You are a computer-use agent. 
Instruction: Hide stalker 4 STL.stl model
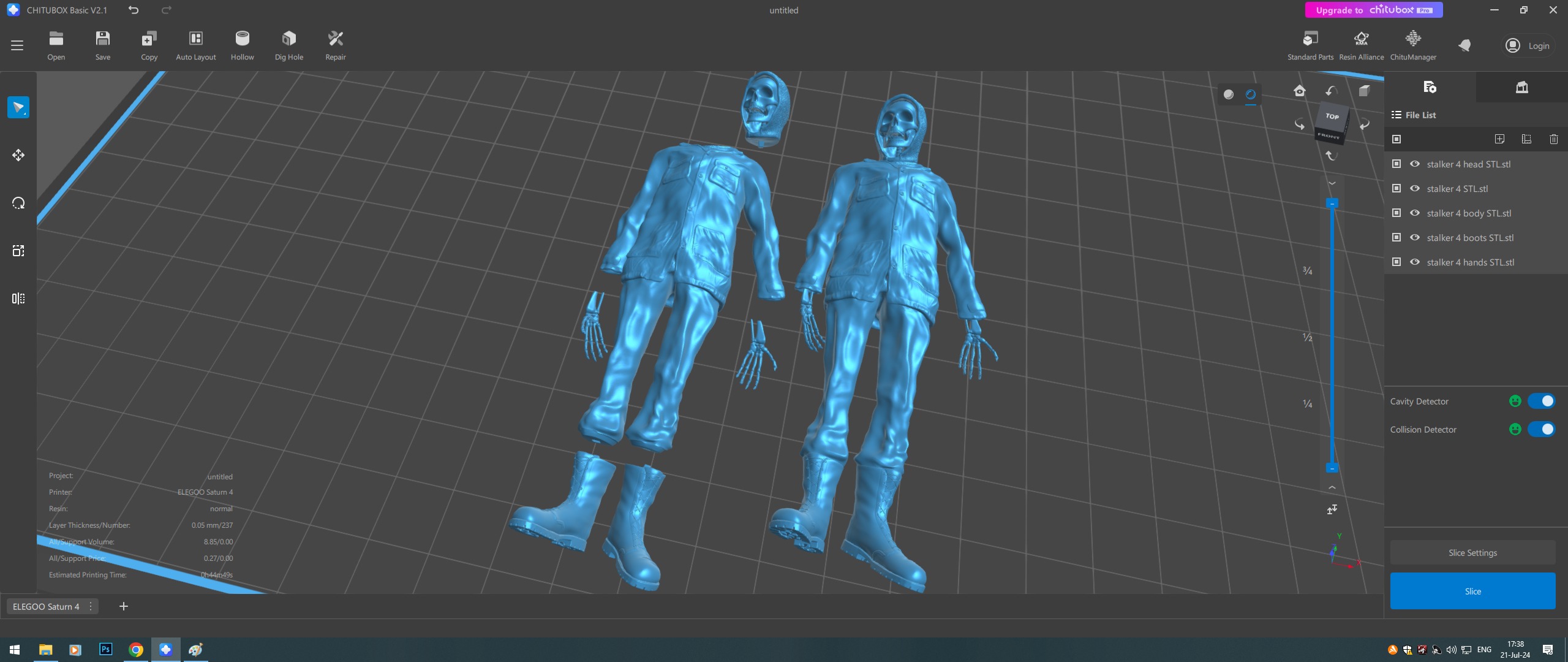coord(1415,188)
